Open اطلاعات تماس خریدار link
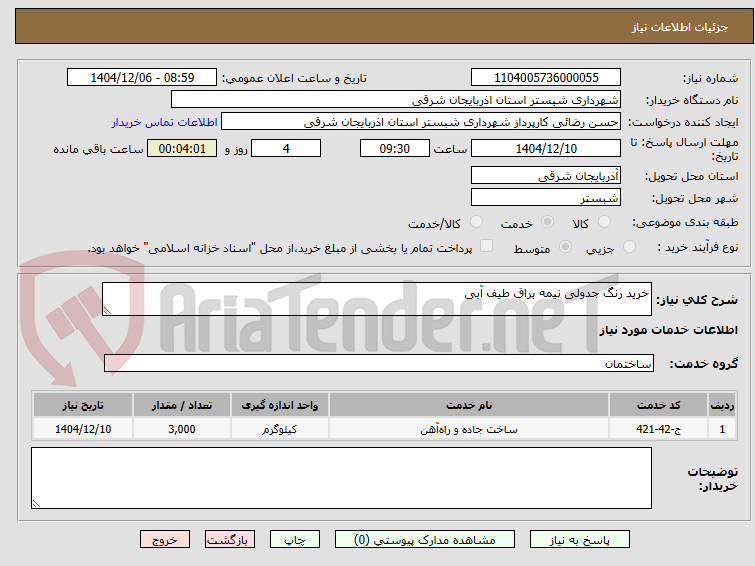 [165, 122]
